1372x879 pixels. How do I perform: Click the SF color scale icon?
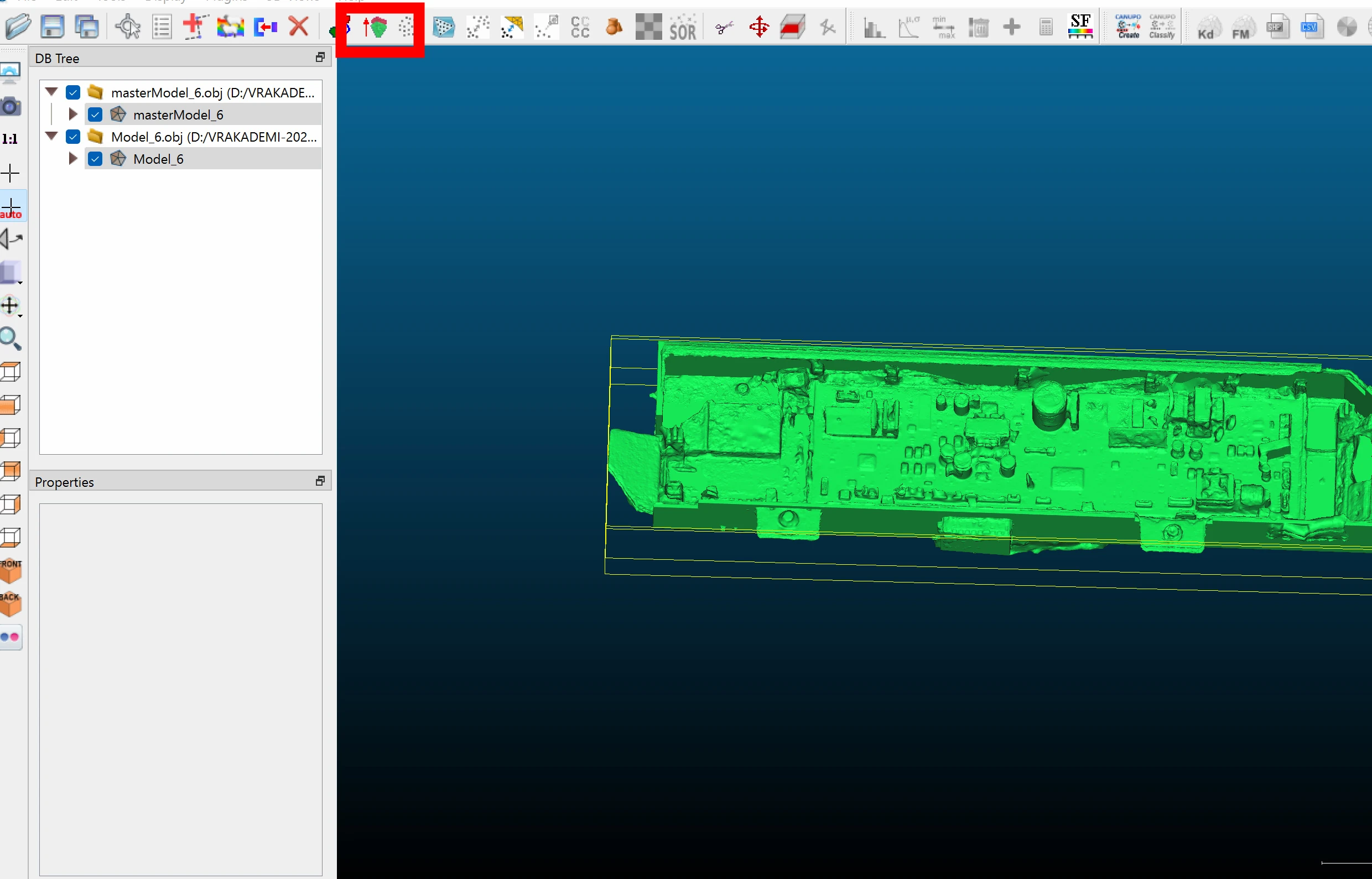1080,26
